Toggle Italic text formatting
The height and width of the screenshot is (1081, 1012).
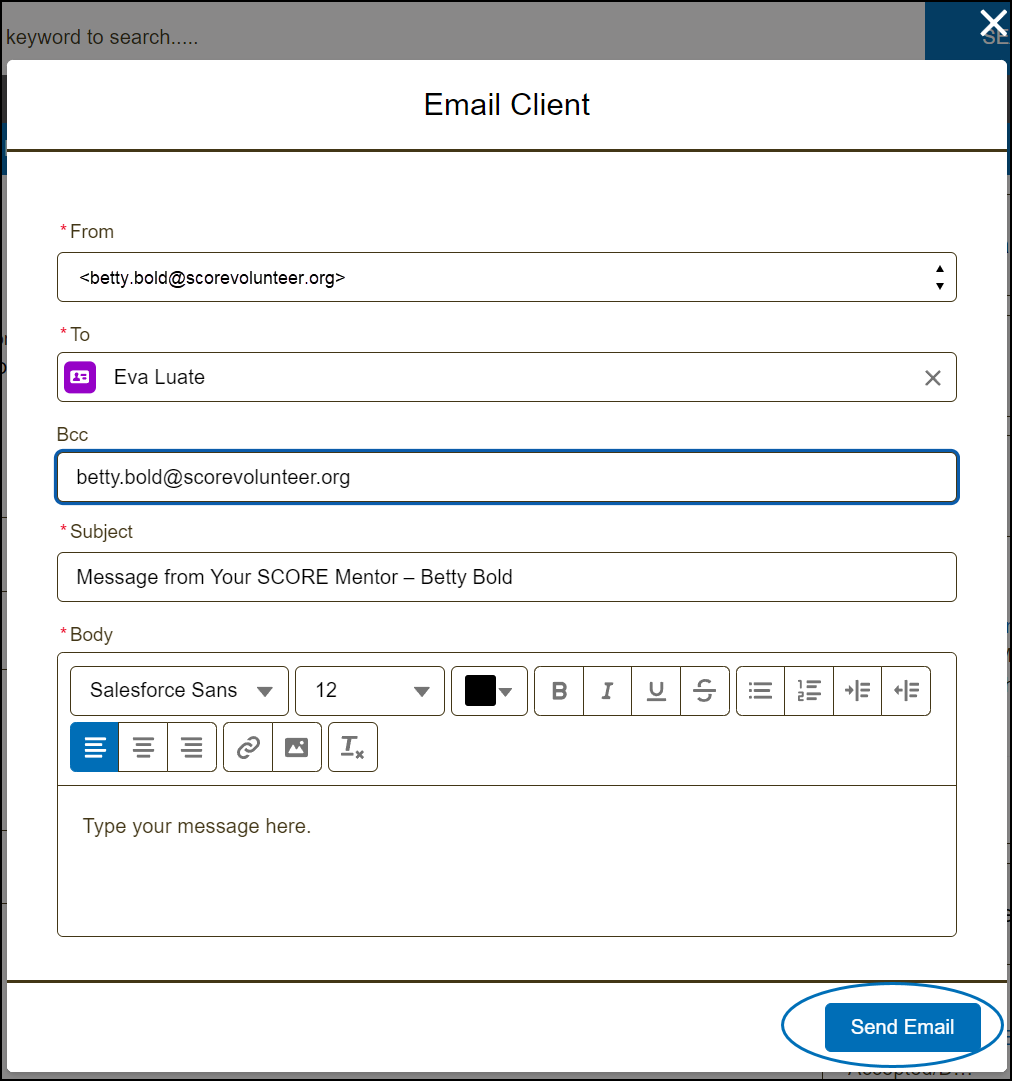(607, 691)
